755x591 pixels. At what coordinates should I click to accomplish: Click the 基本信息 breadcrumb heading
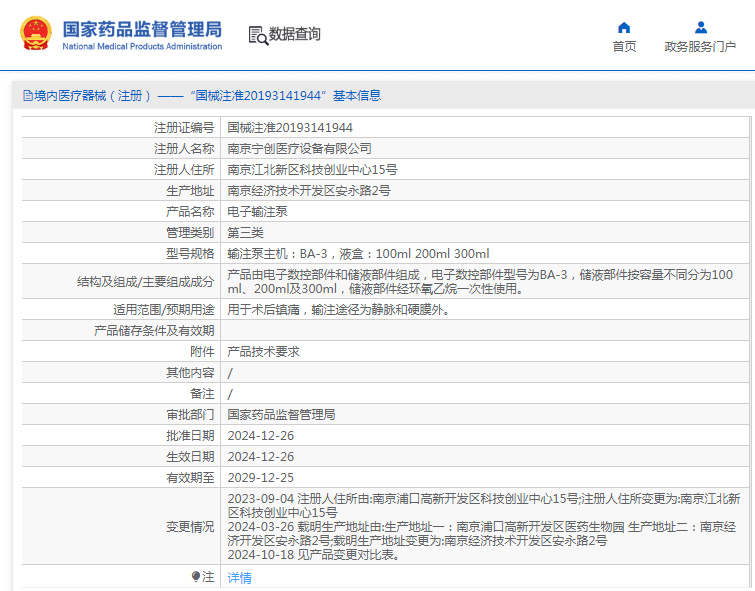(x=357, y=95)
